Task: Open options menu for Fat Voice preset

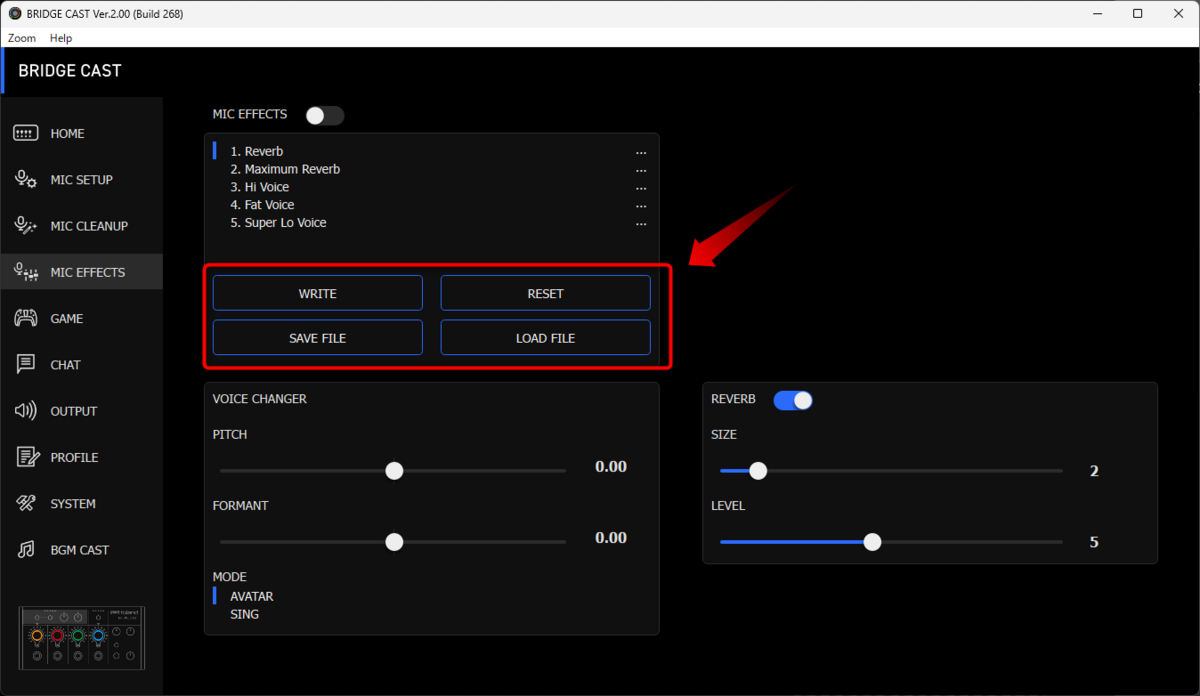Action: tap(641, 206)
